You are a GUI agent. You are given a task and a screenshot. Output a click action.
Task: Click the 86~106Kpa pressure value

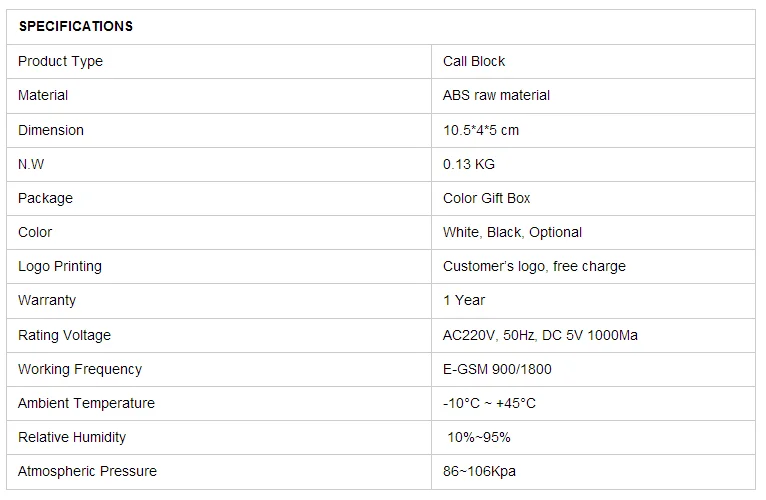(x=480, y=471)
